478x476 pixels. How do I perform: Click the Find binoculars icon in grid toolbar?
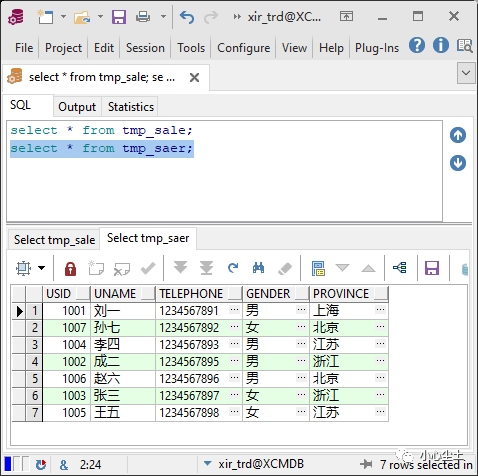point(258,268)
